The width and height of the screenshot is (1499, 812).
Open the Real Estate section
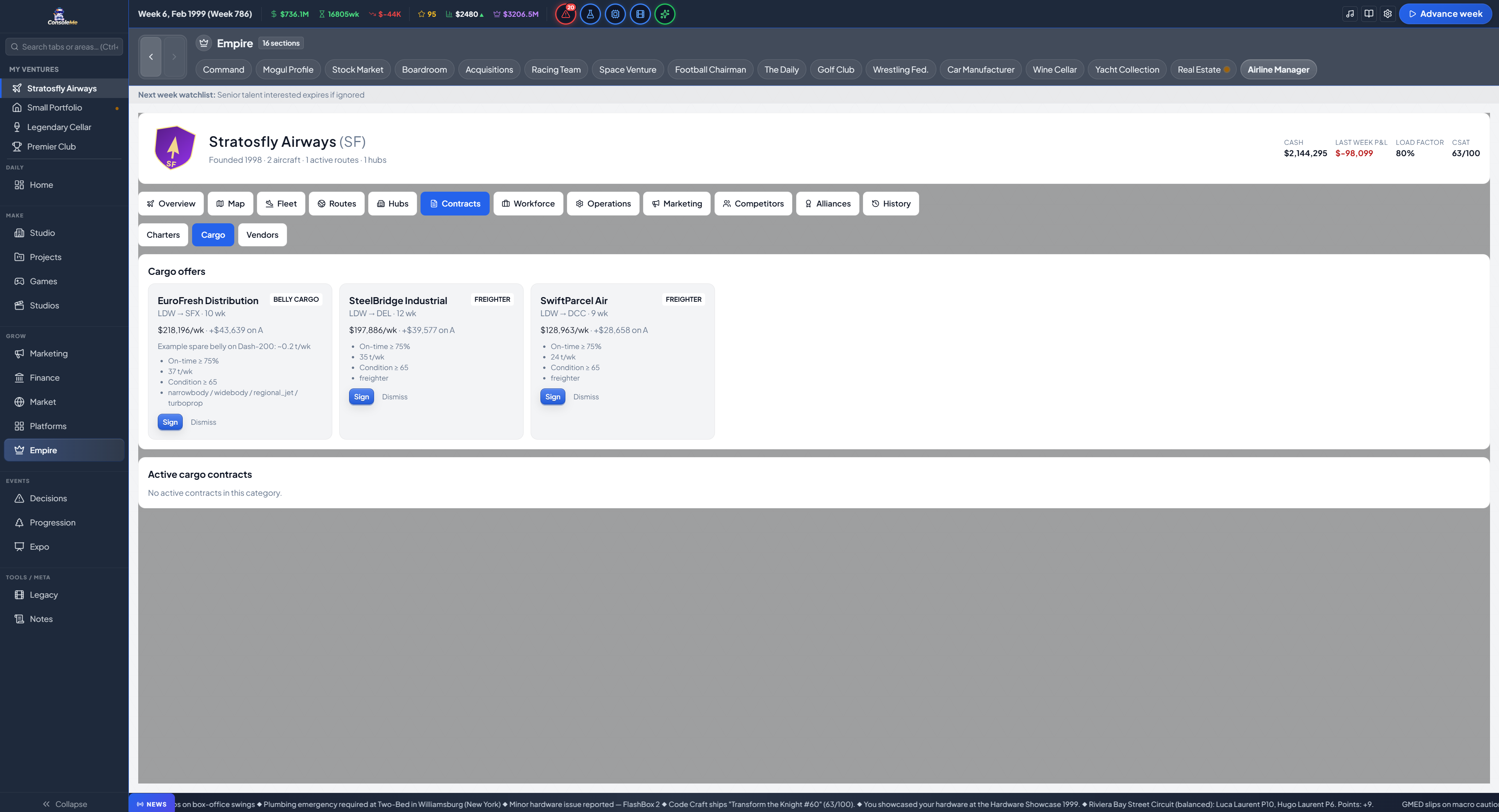1203,70
